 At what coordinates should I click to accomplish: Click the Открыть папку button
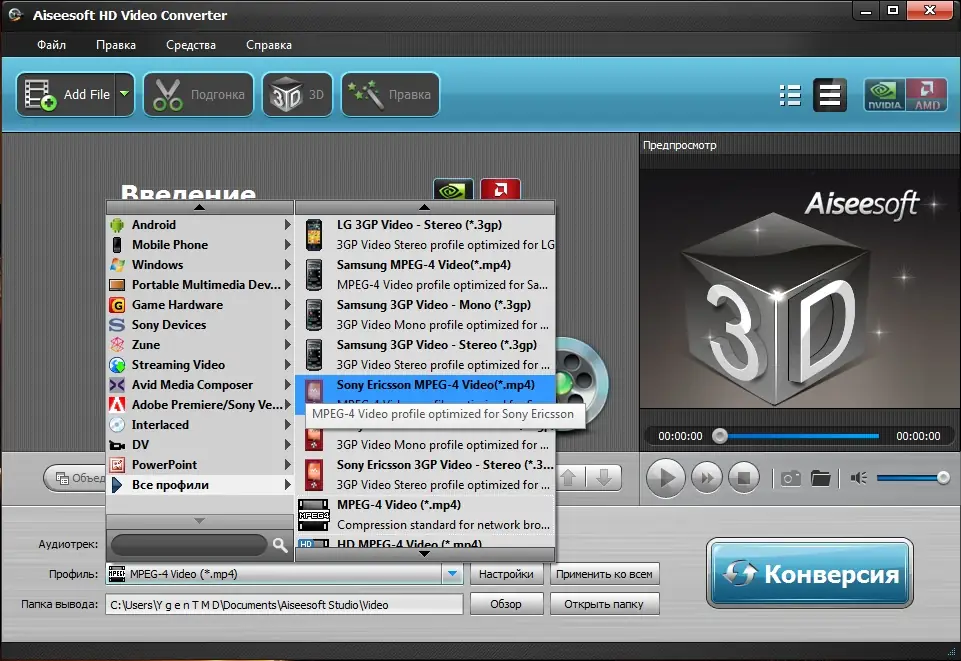pos(604,605)
